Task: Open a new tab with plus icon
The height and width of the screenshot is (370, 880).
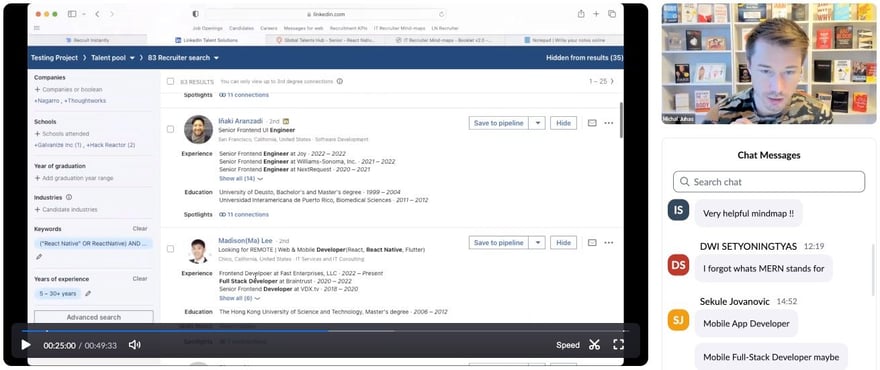Action: coord(596,14)
